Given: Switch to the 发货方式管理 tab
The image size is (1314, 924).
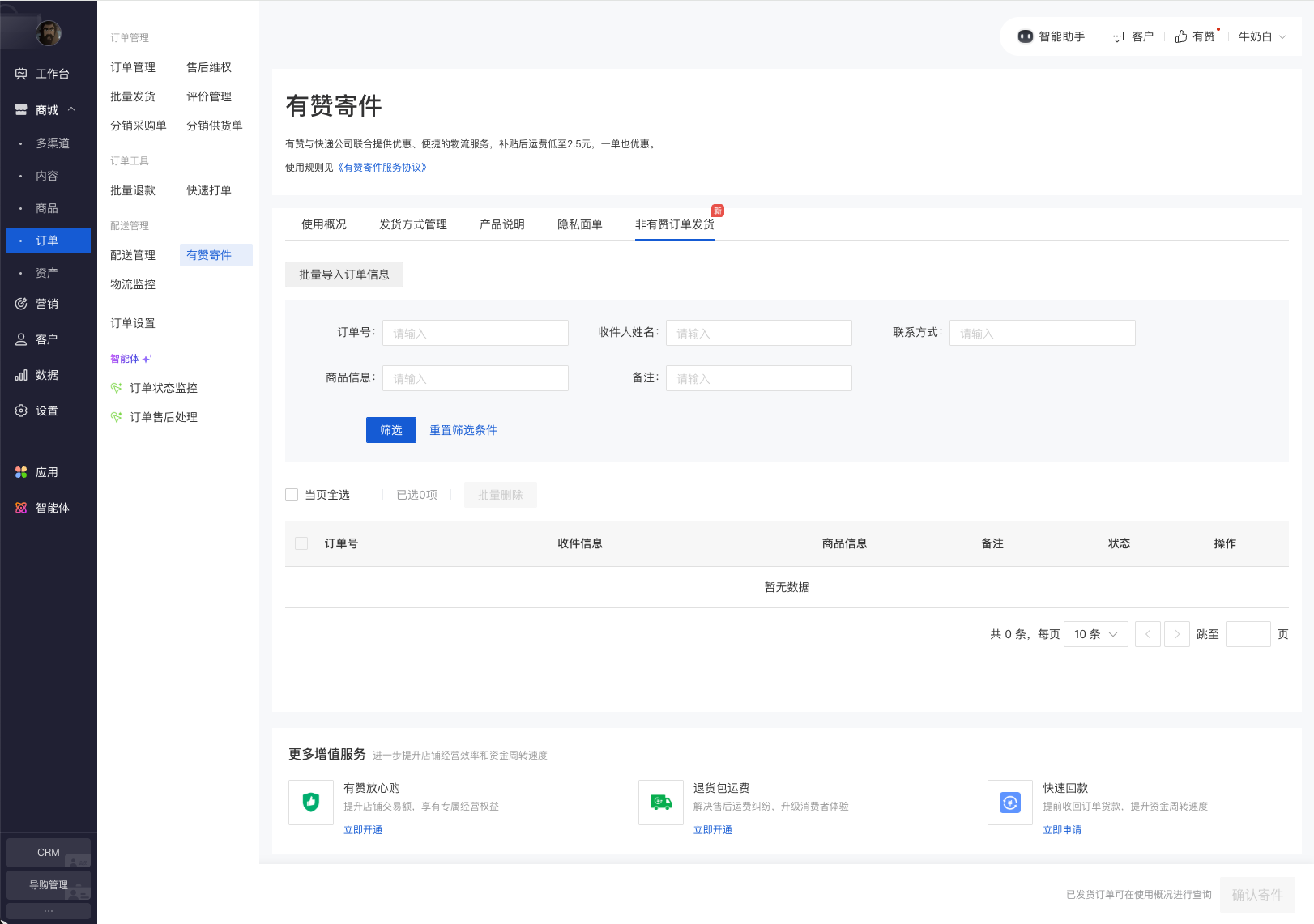Looking at the screenshot, I should click(x=412, y=224).
